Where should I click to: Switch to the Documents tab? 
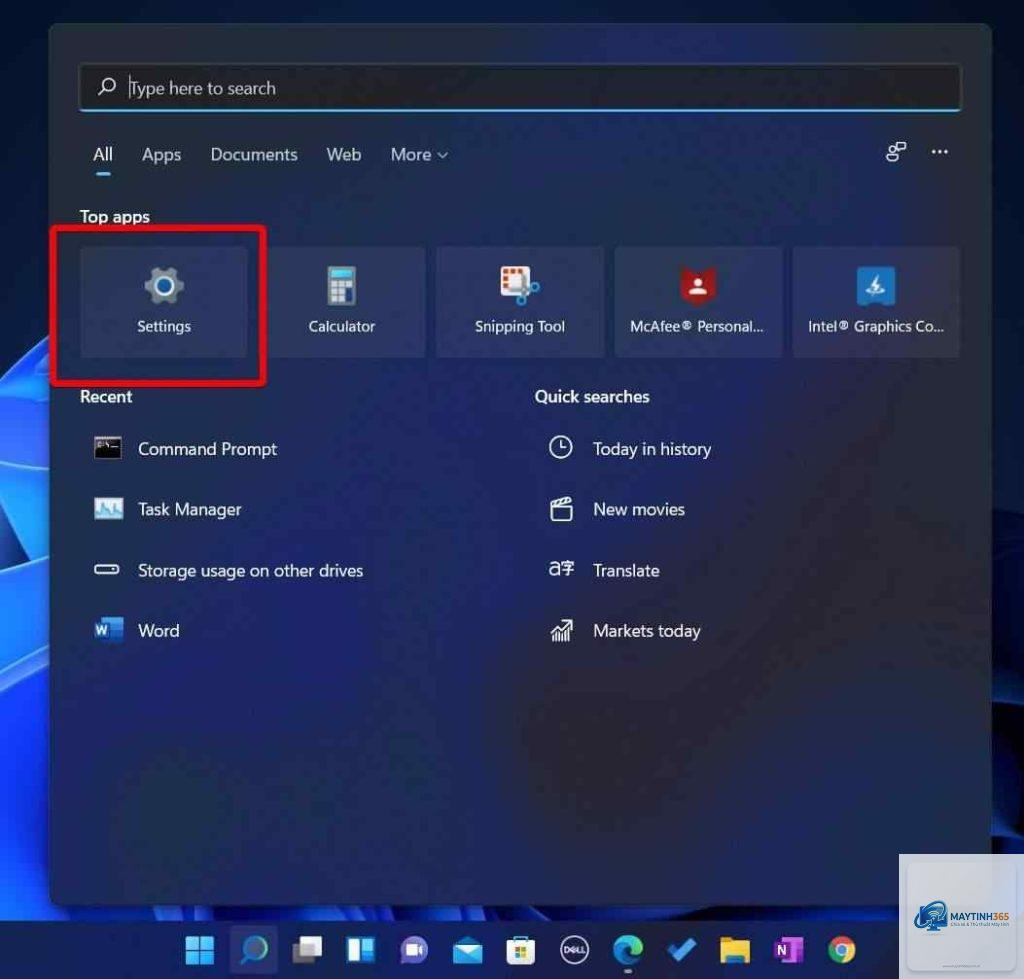coord(254,155)
